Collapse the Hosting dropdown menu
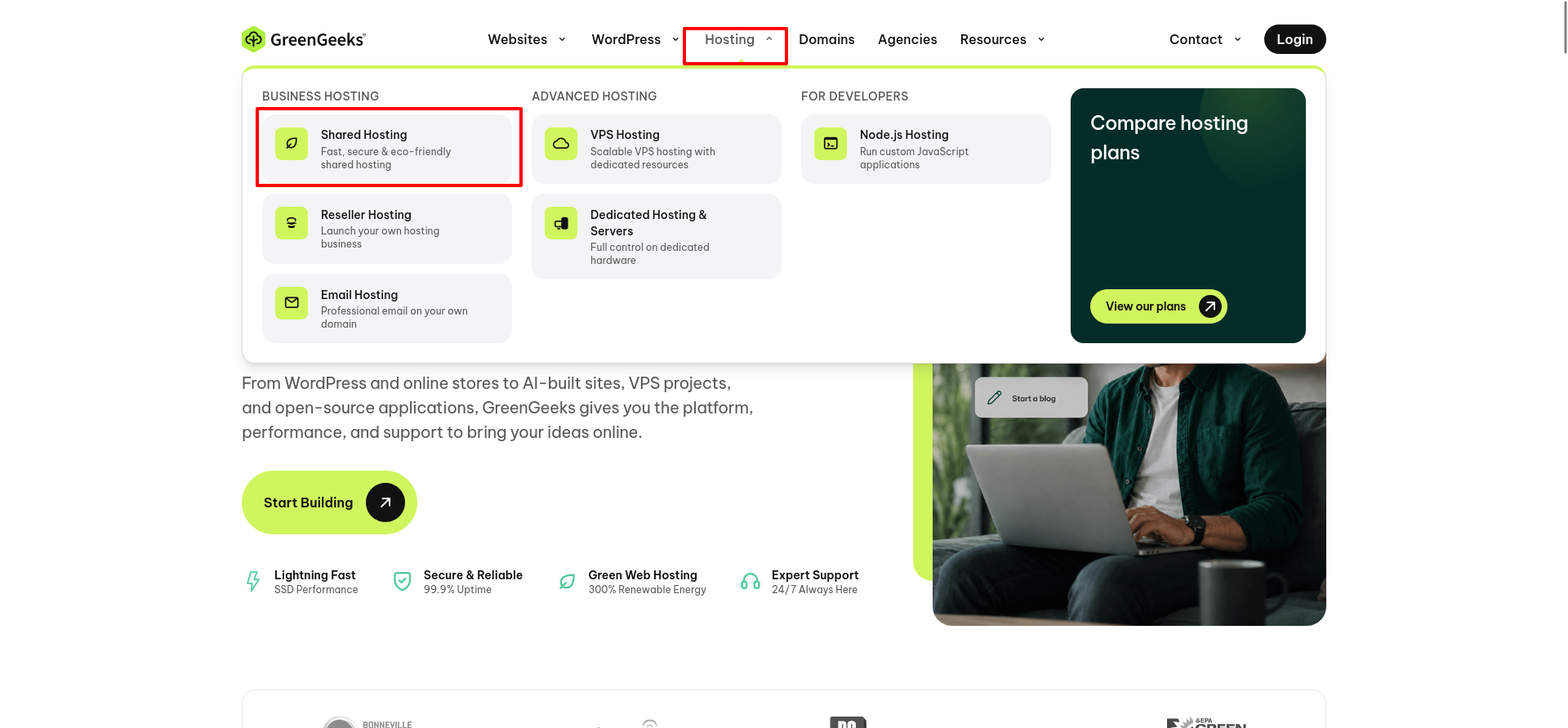Image resolution: width=1568 pixels, height=728 pixels. (x=738, y=39)
